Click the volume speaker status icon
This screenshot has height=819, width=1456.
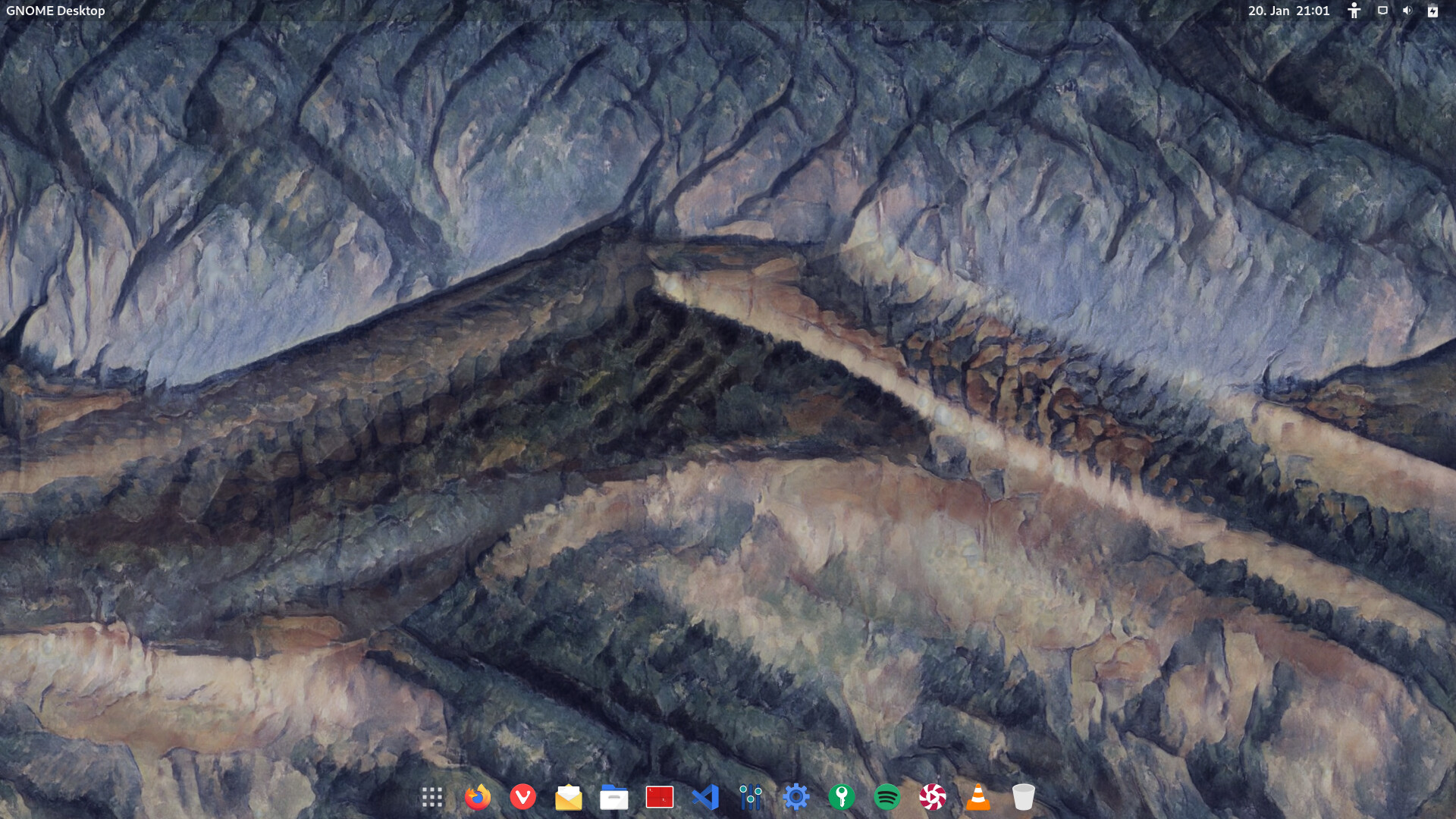pos(1407,11)
